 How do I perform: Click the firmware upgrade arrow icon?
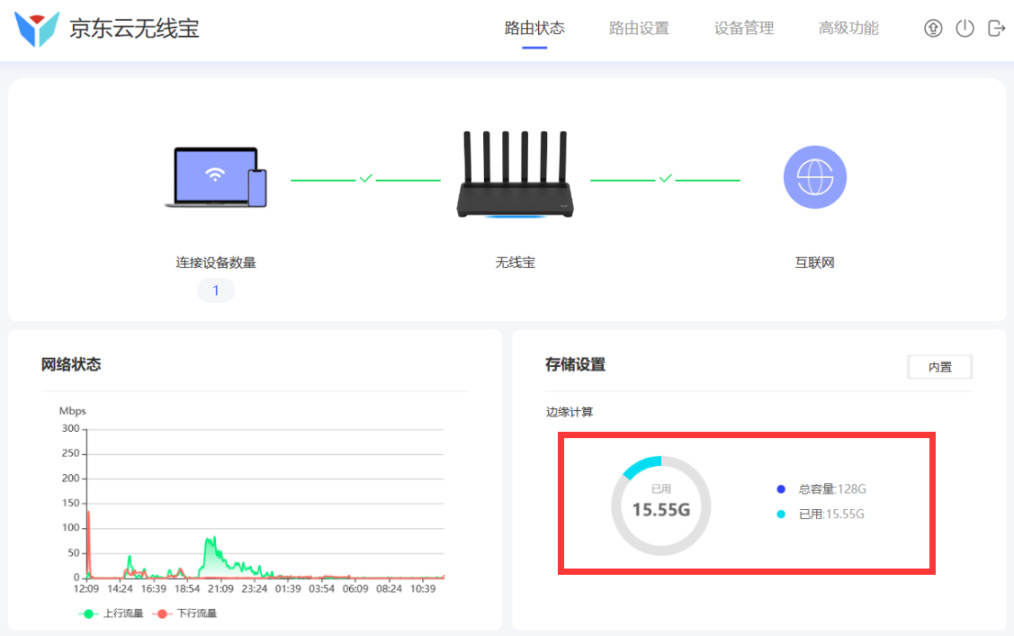point(933,28)
